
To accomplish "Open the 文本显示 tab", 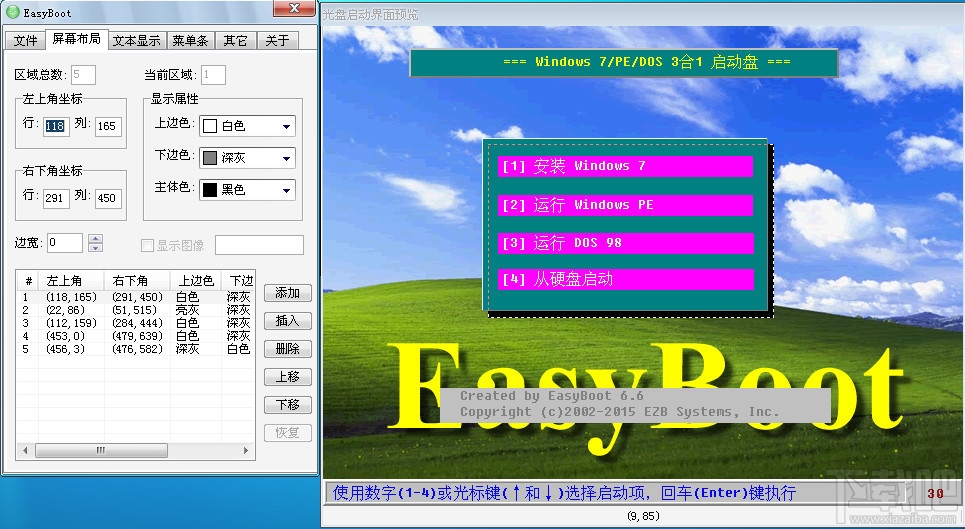I will point(137,40).
